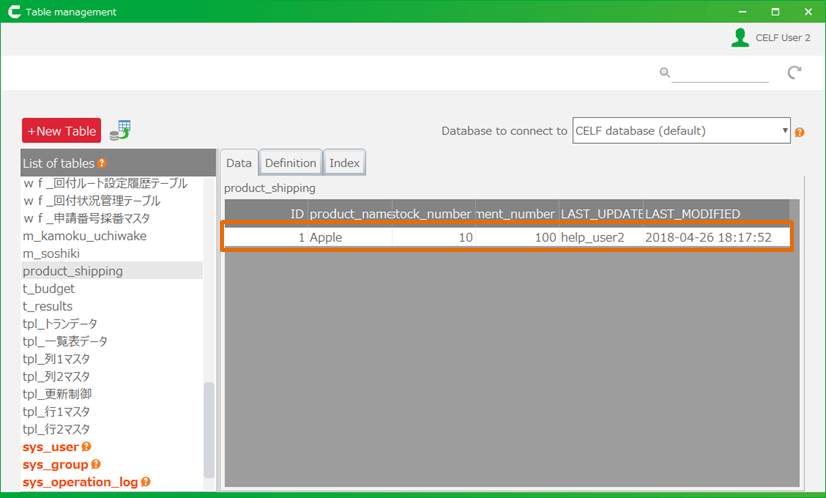
Task: Click the database table import icon
Action: click(120, 130)
